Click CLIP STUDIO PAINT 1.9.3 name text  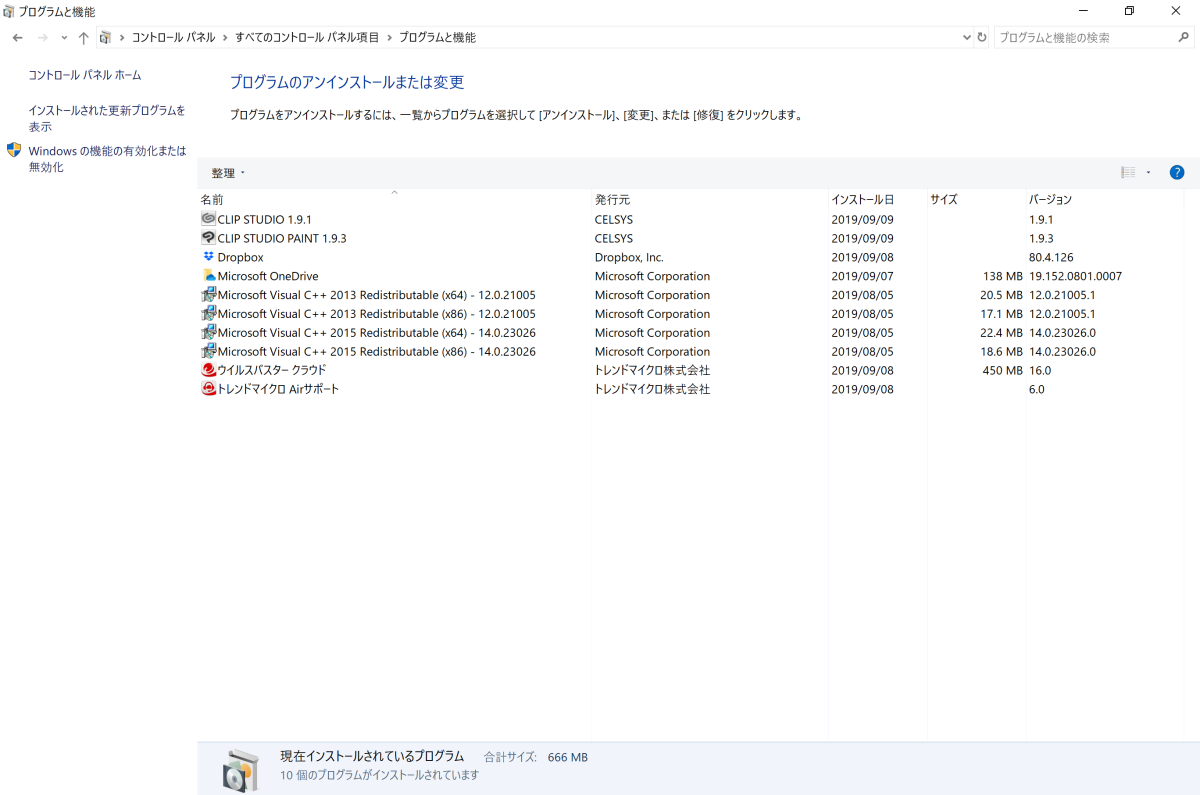point(282,238)
